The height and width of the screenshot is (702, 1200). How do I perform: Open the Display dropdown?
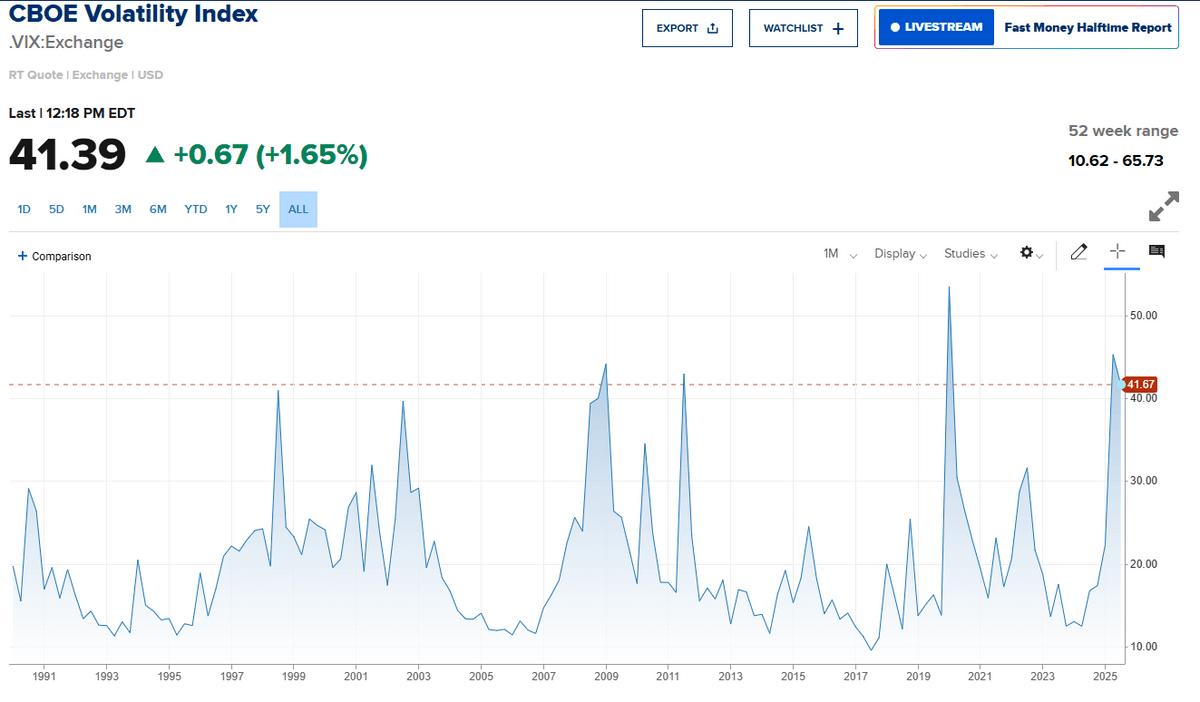900,254
